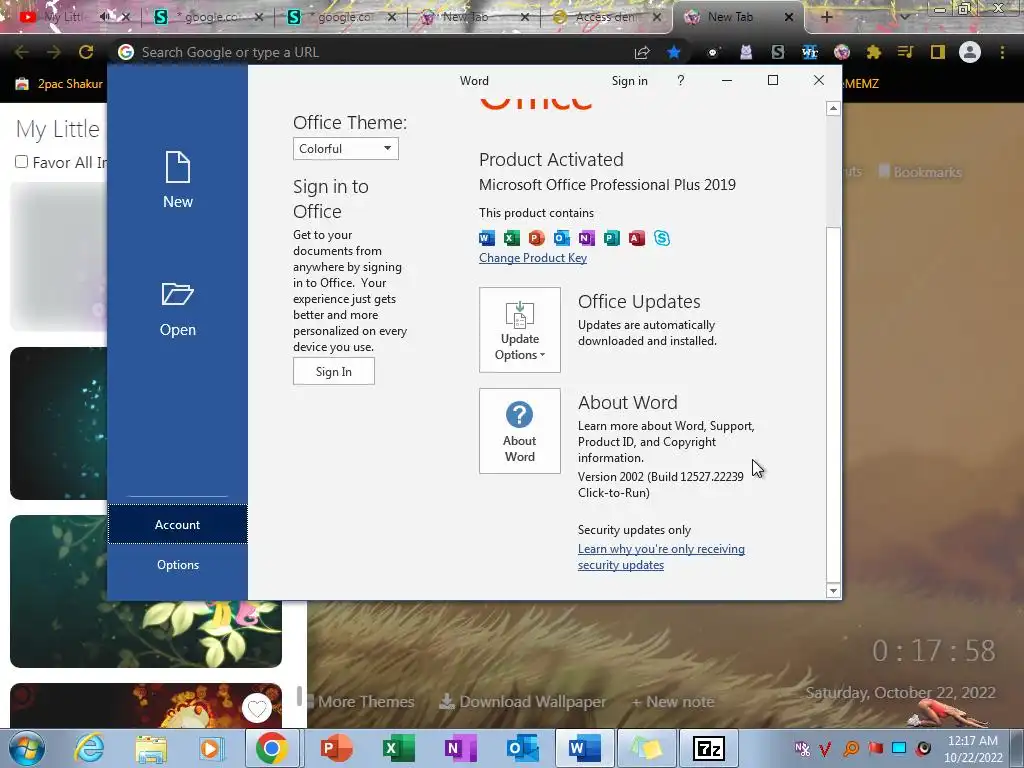Image resolution: width=1024 pixels, height=768 pixels.
Task: Open a new Chrome tab with plus
Action: (x=826, y=17)
